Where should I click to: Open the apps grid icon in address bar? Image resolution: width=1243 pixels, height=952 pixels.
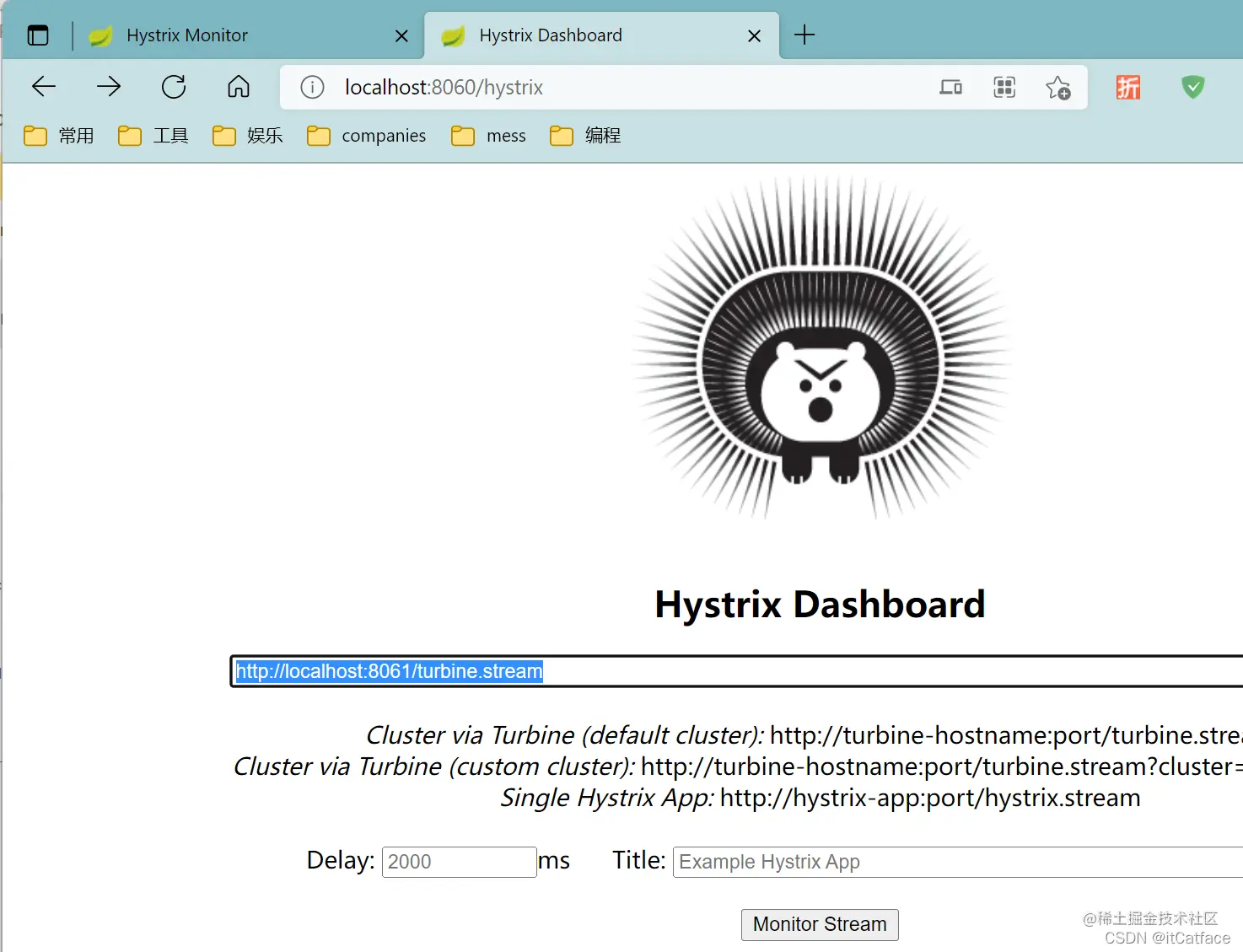(1004, 87)
